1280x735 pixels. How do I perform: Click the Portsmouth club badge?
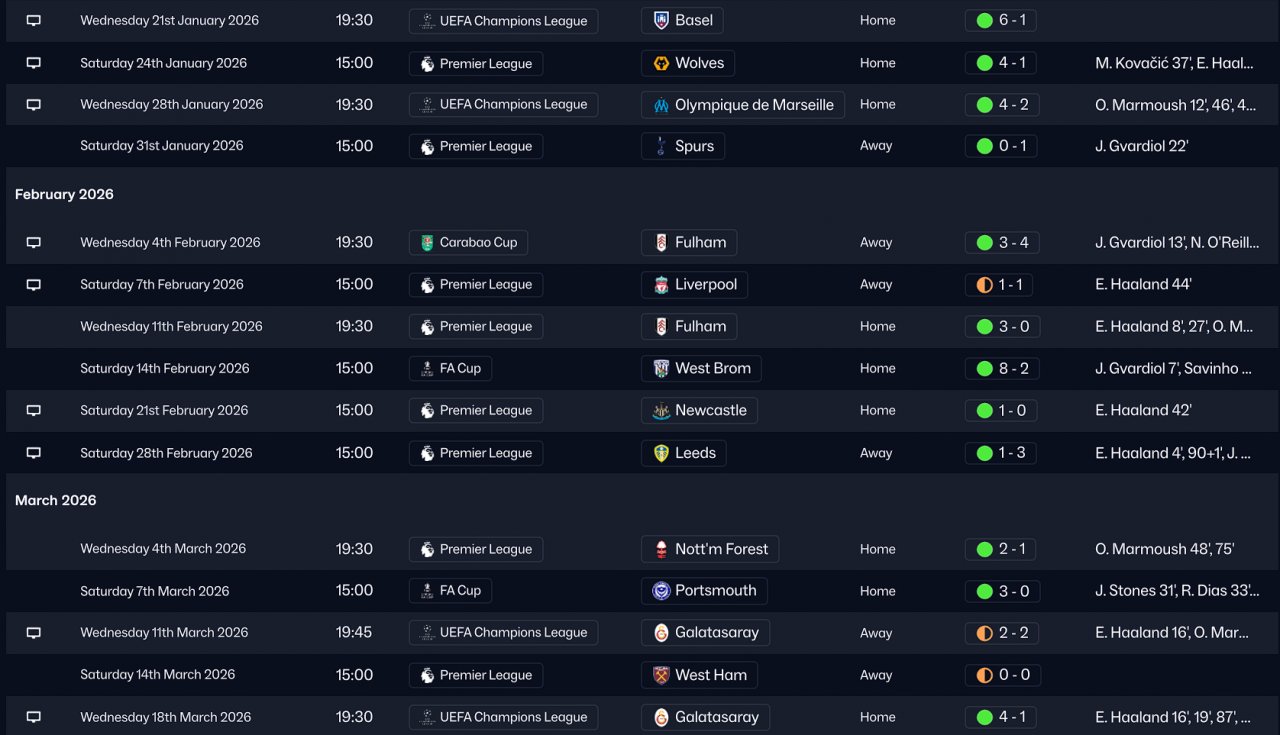pos(661,591)
